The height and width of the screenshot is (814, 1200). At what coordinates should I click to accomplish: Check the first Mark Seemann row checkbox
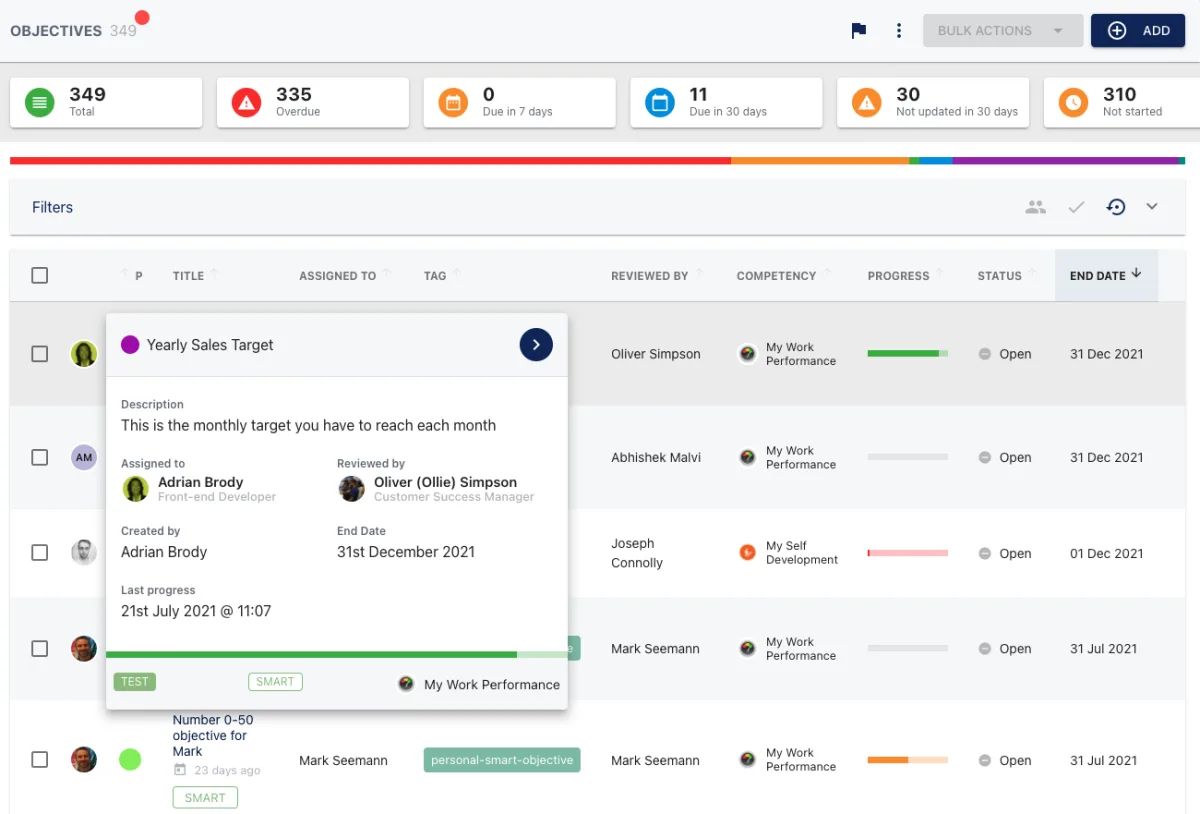[x=40, y=648]
